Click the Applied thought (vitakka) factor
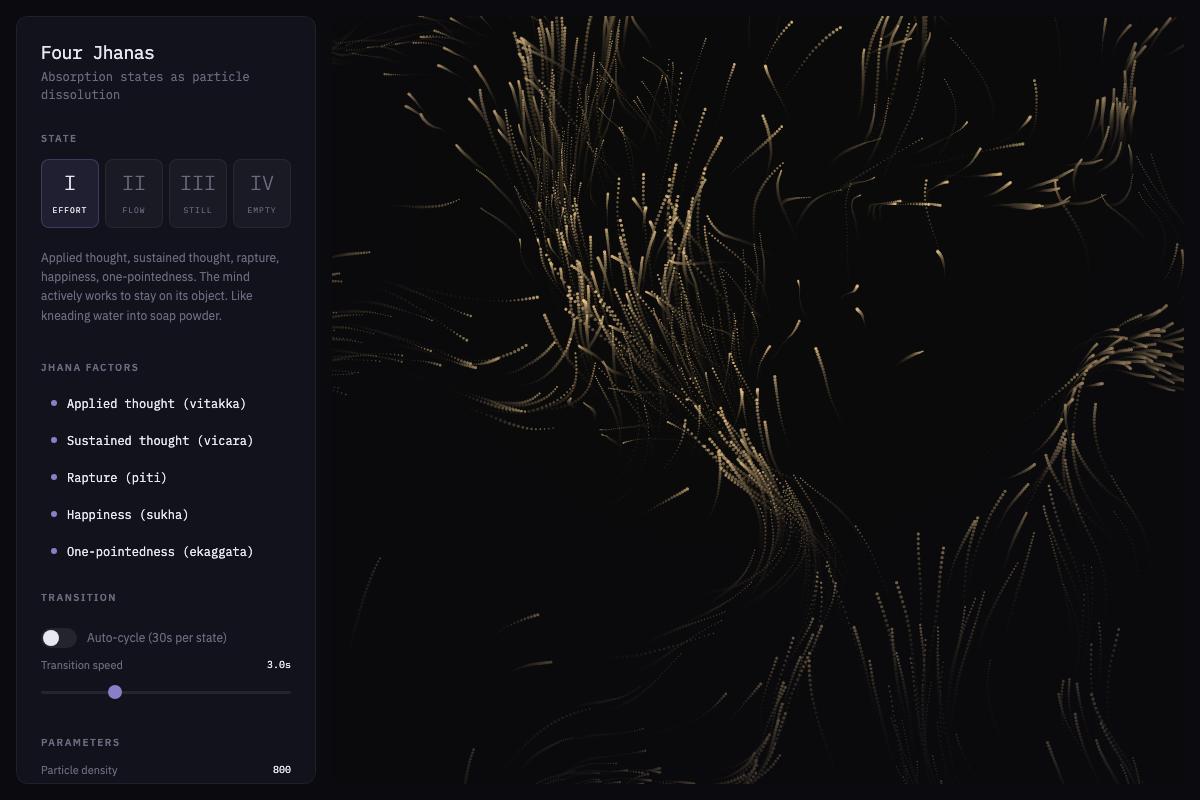 (x=156, y=404)
